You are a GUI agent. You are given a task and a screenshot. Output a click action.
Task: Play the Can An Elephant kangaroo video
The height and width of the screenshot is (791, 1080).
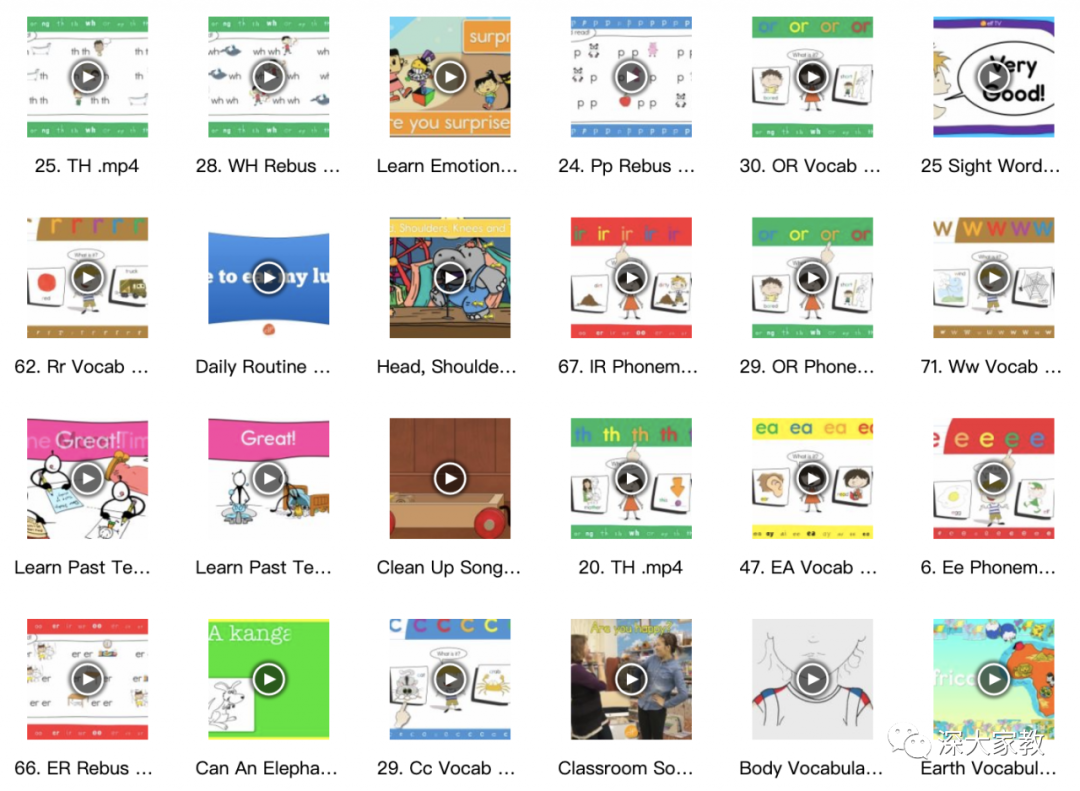(x=269, y=679)
